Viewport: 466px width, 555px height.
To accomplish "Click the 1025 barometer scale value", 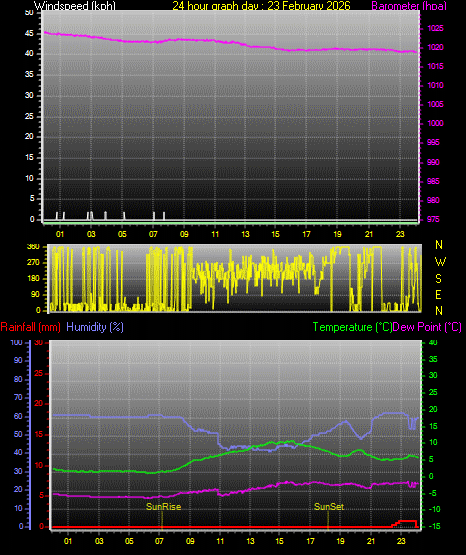I will tap(435, 28).
